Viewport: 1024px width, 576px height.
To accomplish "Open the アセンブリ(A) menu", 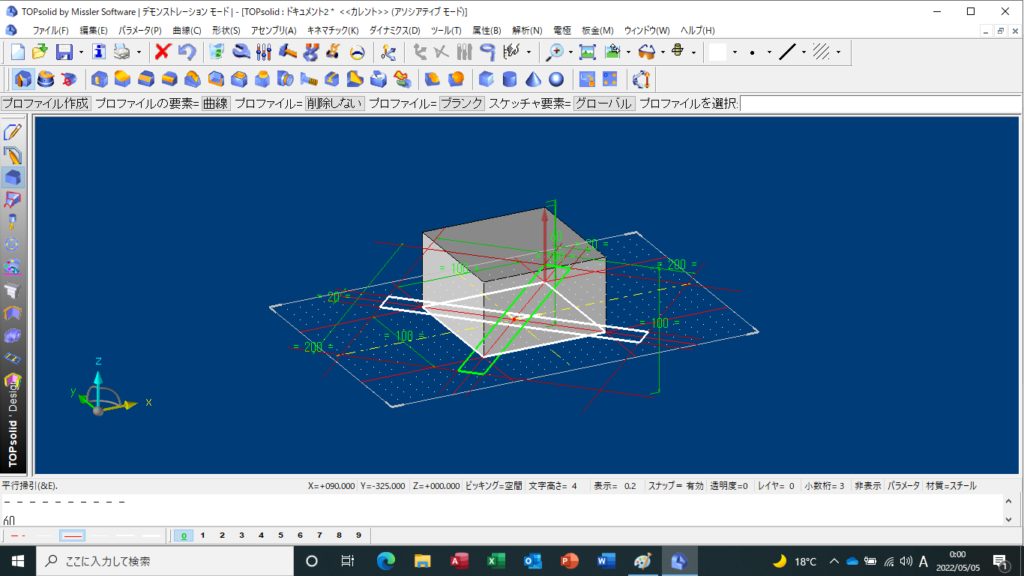I will click(274, 31).
